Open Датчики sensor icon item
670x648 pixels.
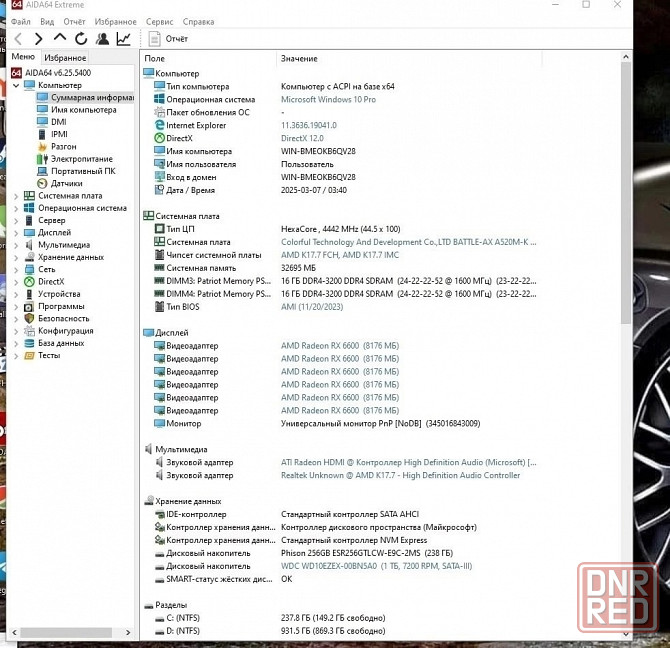[42, 184]
